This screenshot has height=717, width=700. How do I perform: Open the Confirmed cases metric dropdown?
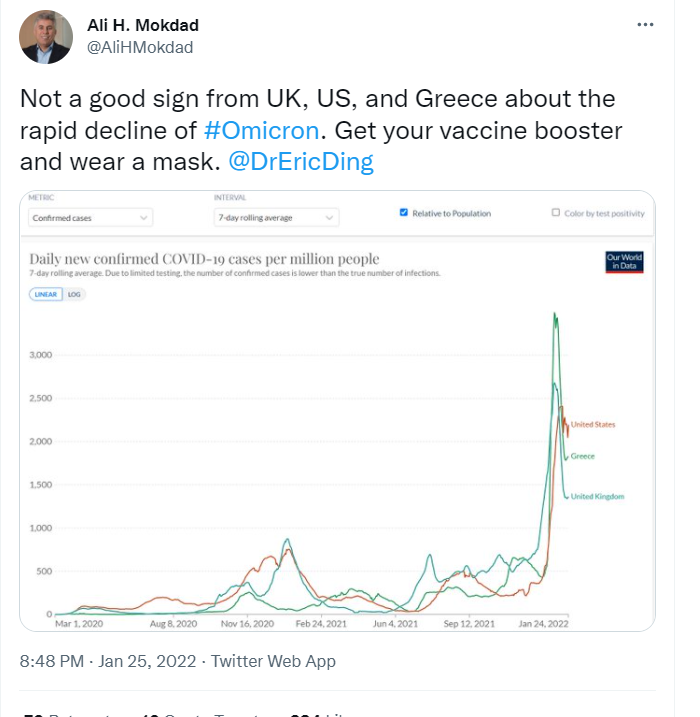coord(90,217)
